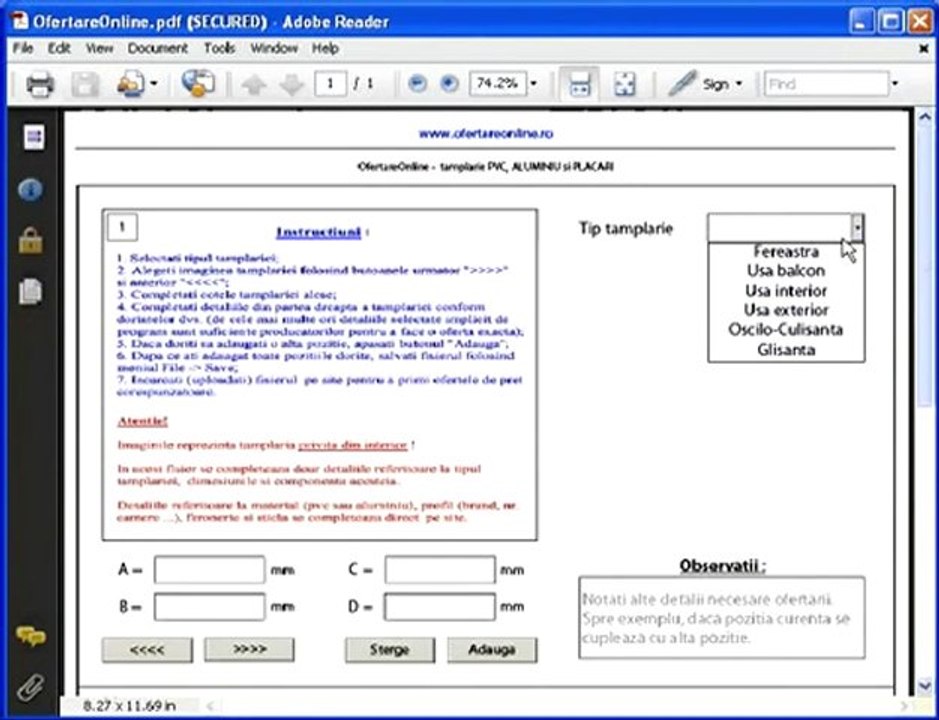Zoom in with the plus icon
Image resolution: width=939 pixels, height=720 pixels.
pyautogui.click(x=449, y=84)
